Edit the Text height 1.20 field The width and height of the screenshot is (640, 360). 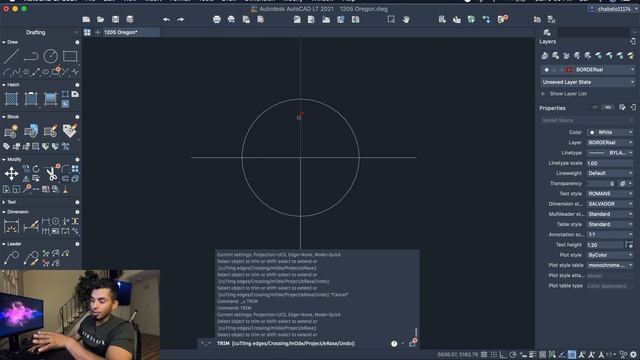click(x=605, y=245)
